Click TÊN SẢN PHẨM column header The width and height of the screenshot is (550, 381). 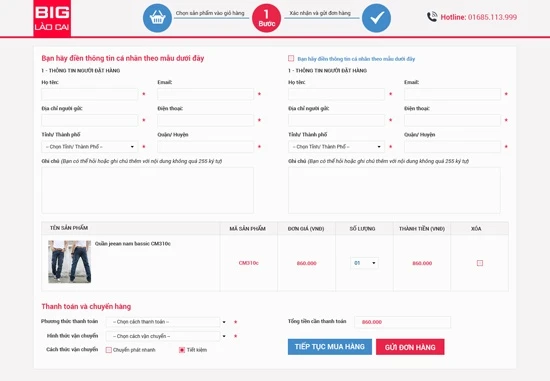(69, 228)
